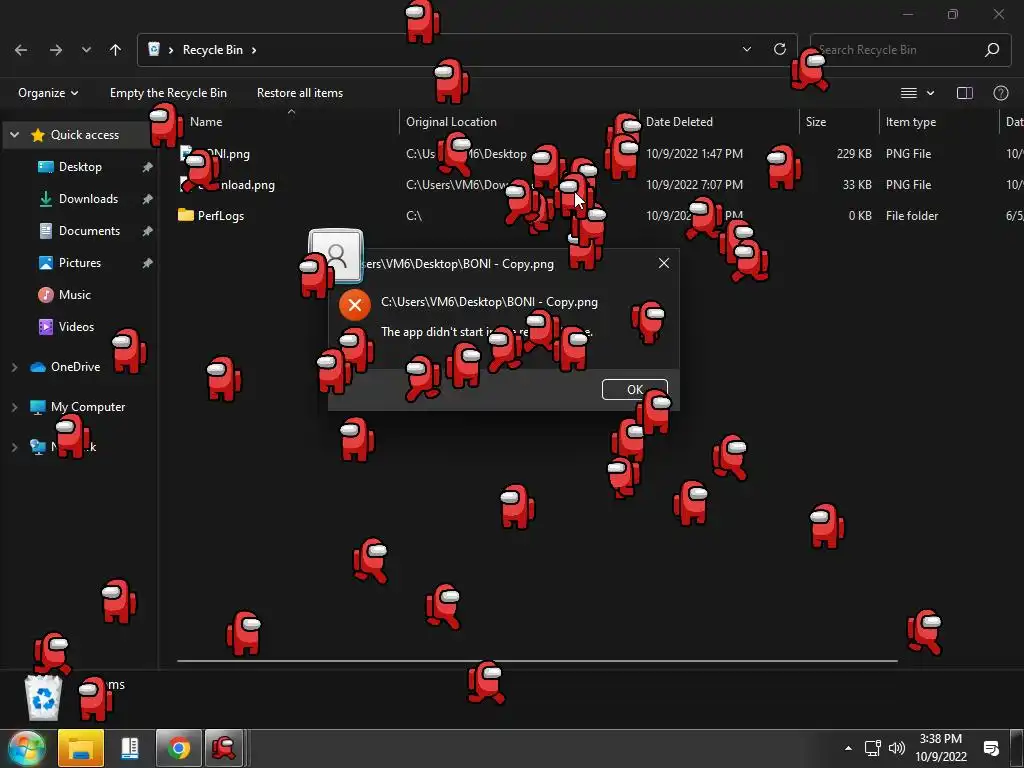1024x768 pixels.
Task: Go up one folder level
Action: (116, 50)
